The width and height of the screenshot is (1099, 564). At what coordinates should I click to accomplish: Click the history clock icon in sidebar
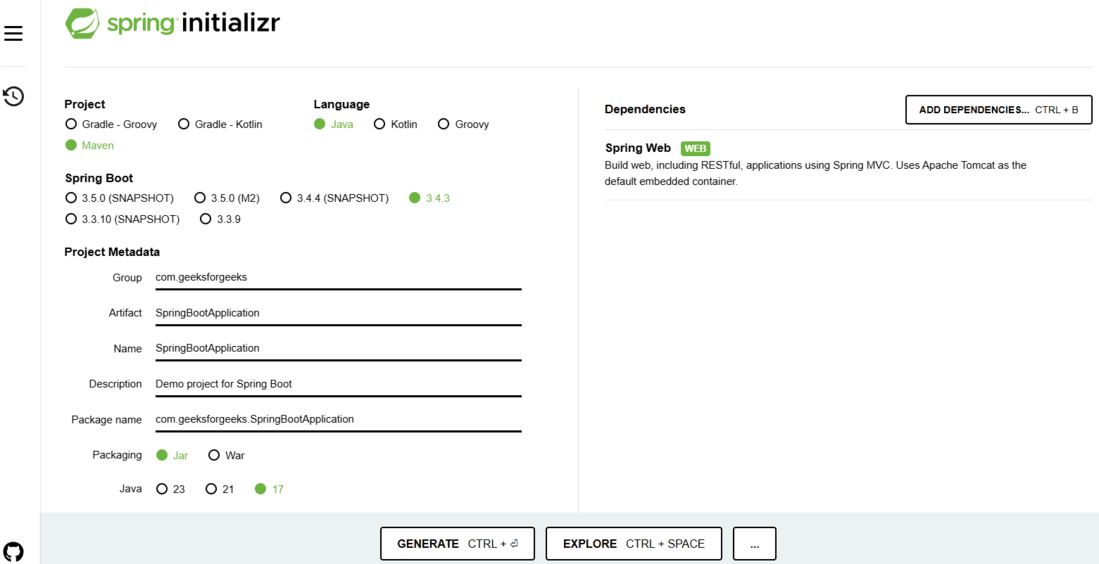[14, 96]
